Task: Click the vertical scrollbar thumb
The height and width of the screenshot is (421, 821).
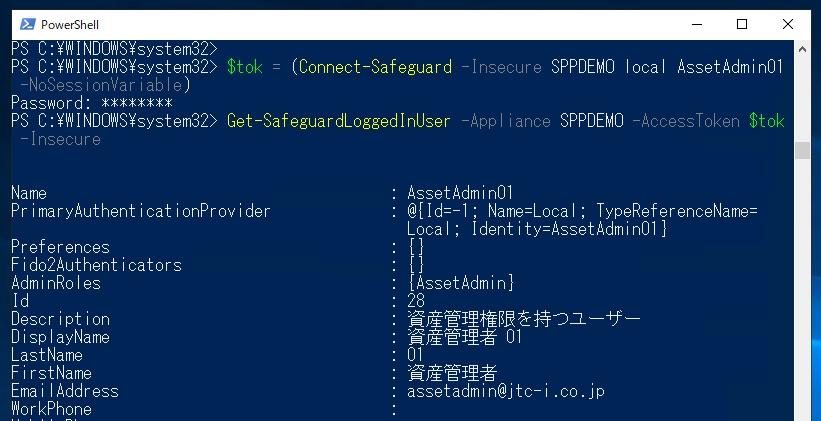Action: (x=802, y=150)
